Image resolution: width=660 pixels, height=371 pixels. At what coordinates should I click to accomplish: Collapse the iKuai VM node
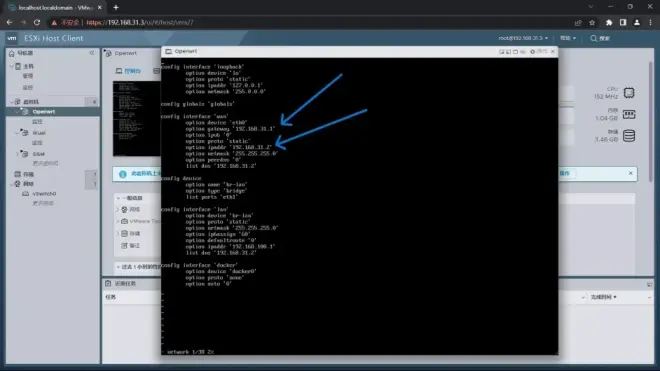(17, 133)
